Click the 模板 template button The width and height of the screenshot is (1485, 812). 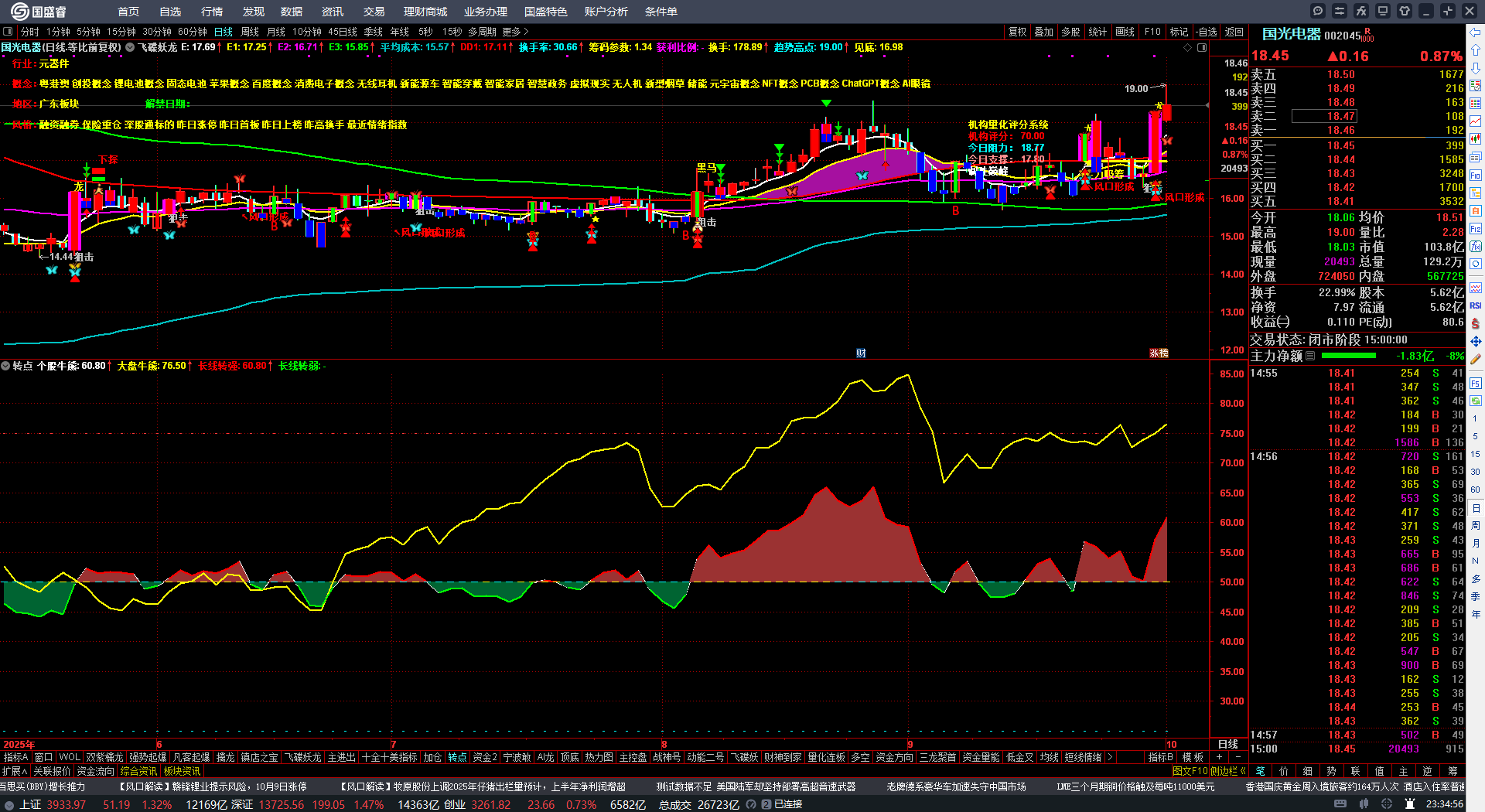[1193, 757]
